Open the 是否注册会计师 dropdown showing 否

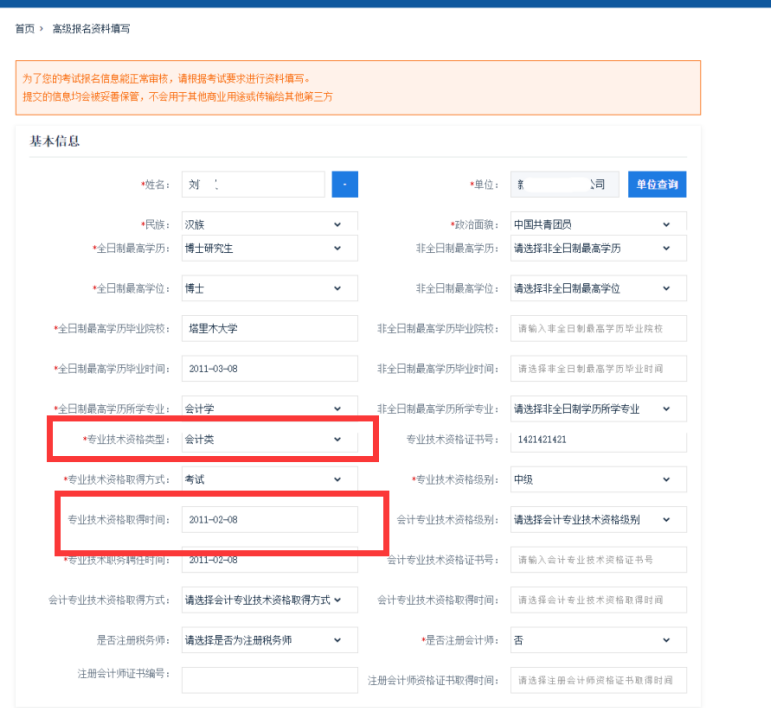[x=598, y=640]
